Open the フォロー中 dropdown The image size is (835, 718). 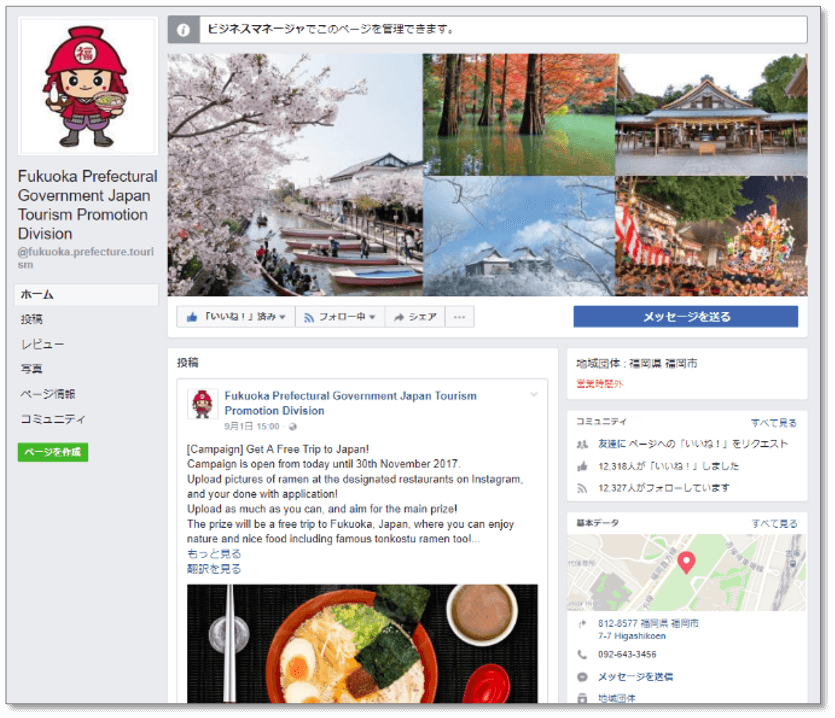[x=340, y=317]
